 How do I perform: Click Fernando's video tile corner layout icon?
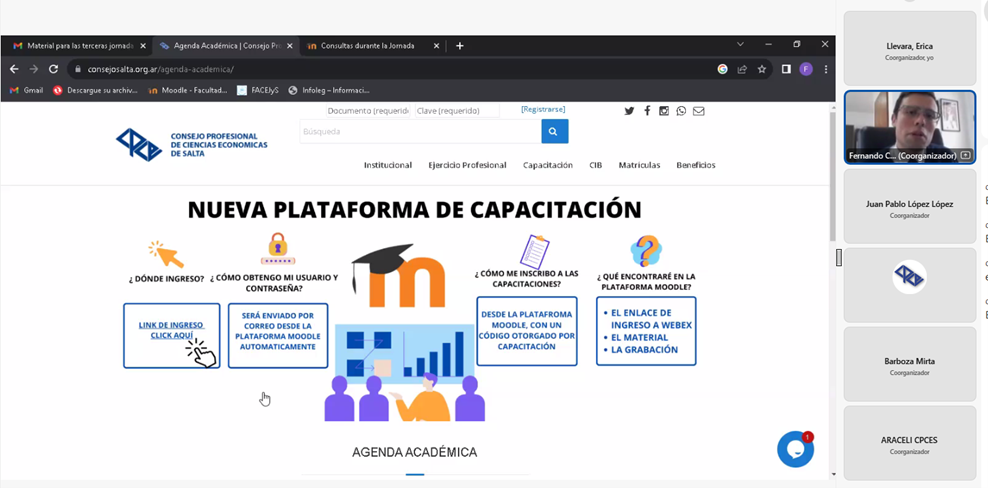point(965,155)
